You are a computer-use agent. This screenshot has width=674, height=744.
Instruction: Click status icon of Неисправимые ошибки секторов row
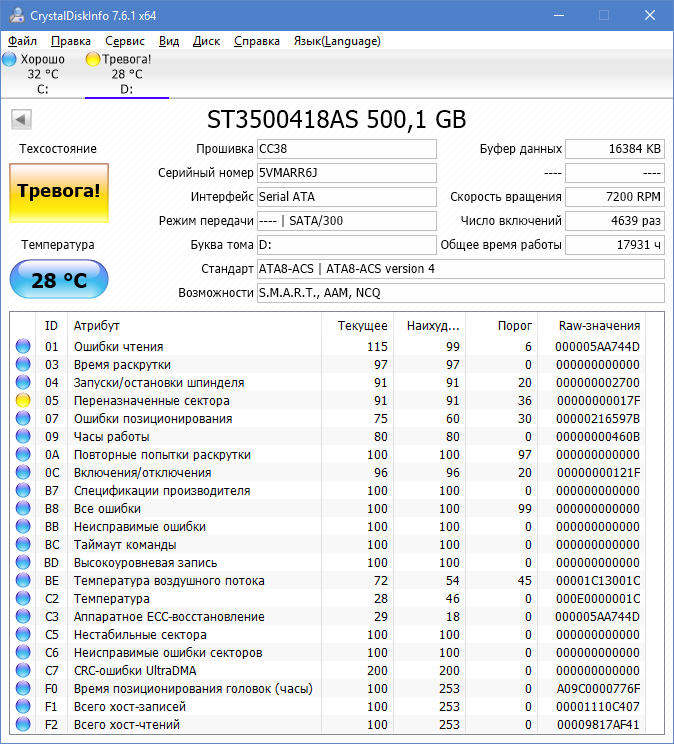click(x=23, y=653)
